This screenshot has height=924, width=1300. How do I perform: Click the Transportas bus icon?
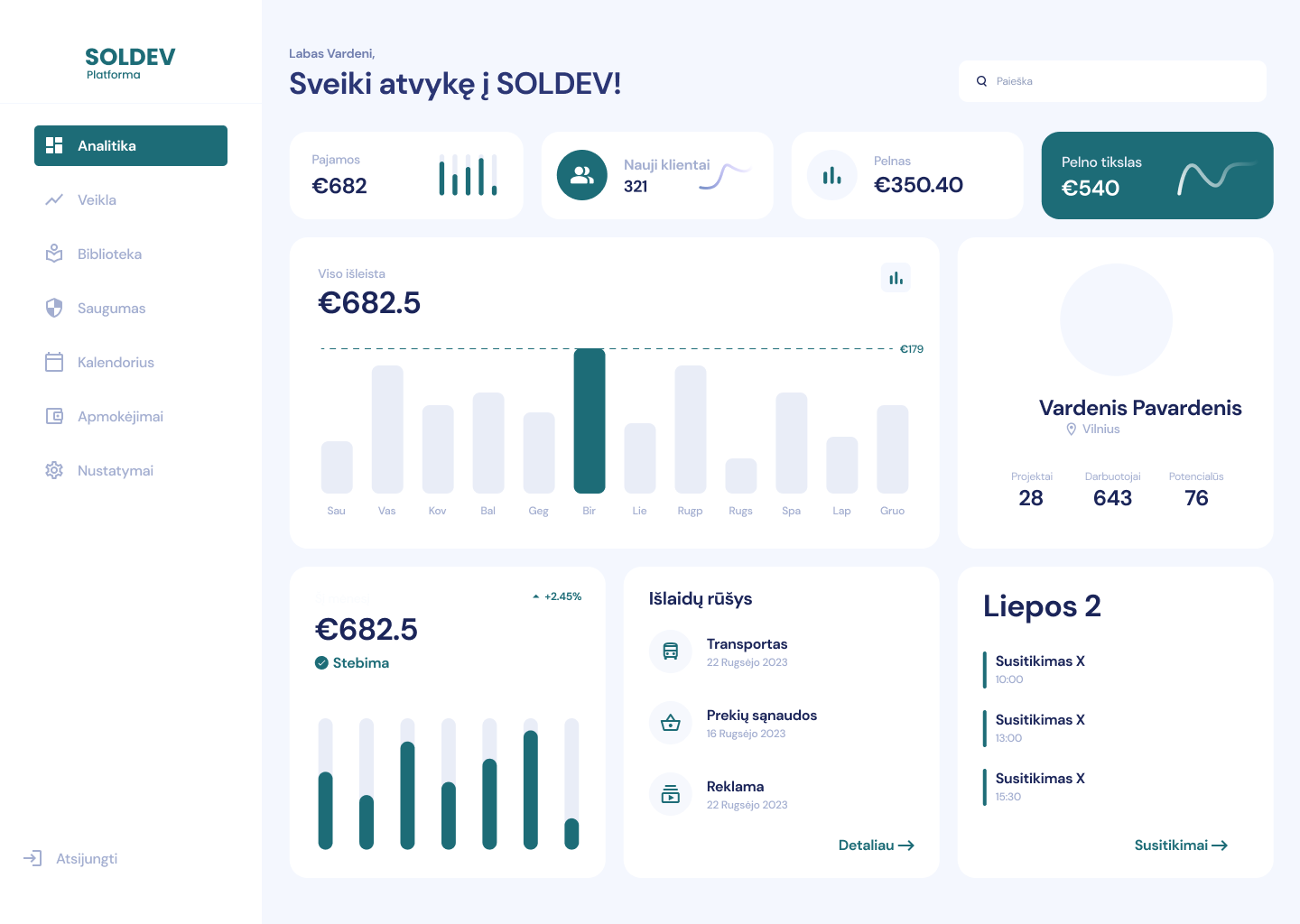[x=671, y=651]
